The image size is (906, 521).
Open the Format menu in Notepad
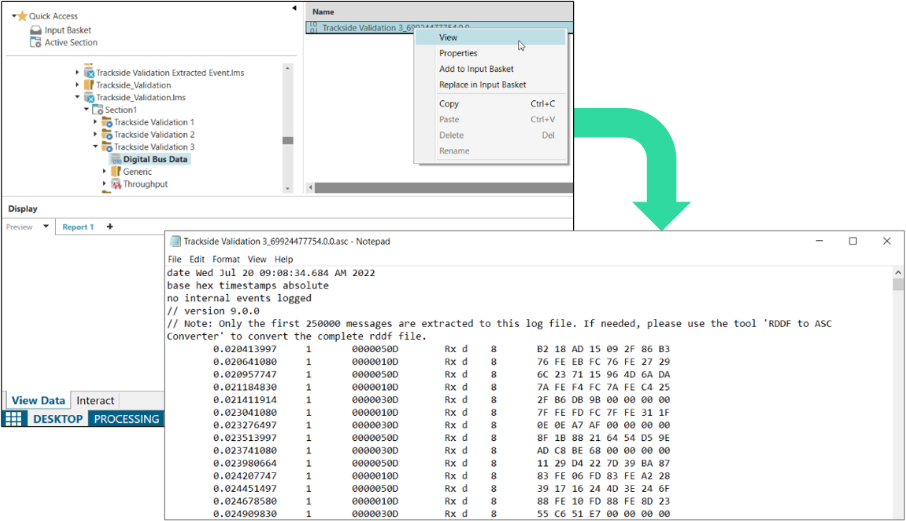226,259
